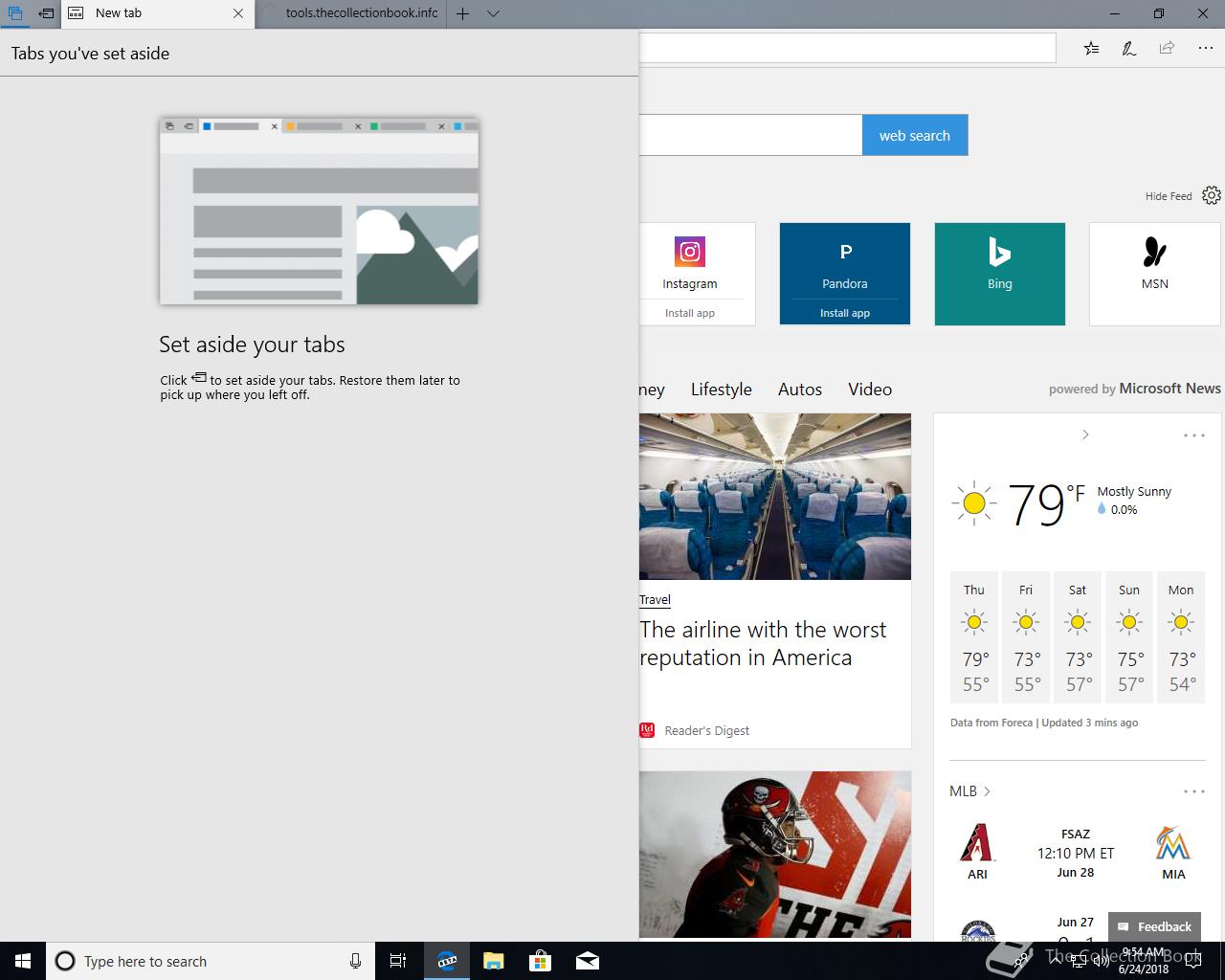
Task: Set these tabs aside icon
Action: (46, 13)
